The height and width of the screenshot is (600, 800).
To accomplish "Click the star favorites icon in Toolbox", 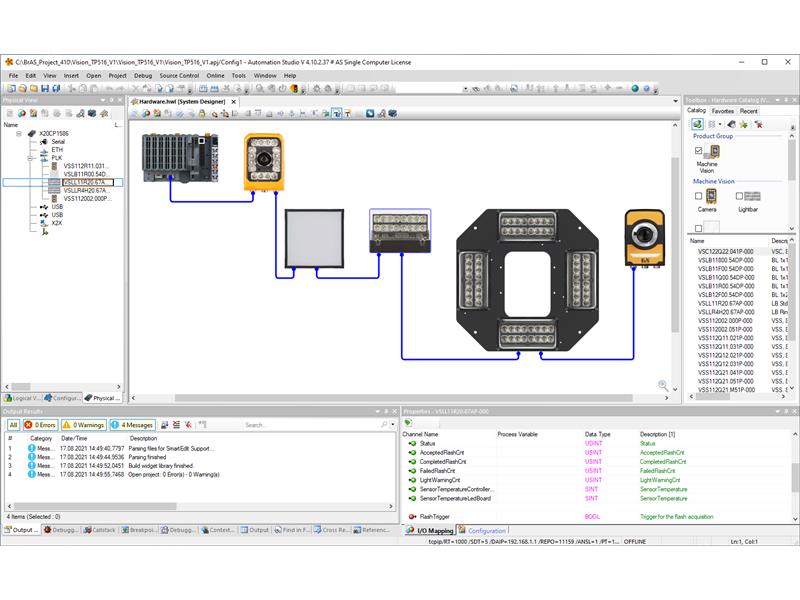I will [x=744, y=124].
